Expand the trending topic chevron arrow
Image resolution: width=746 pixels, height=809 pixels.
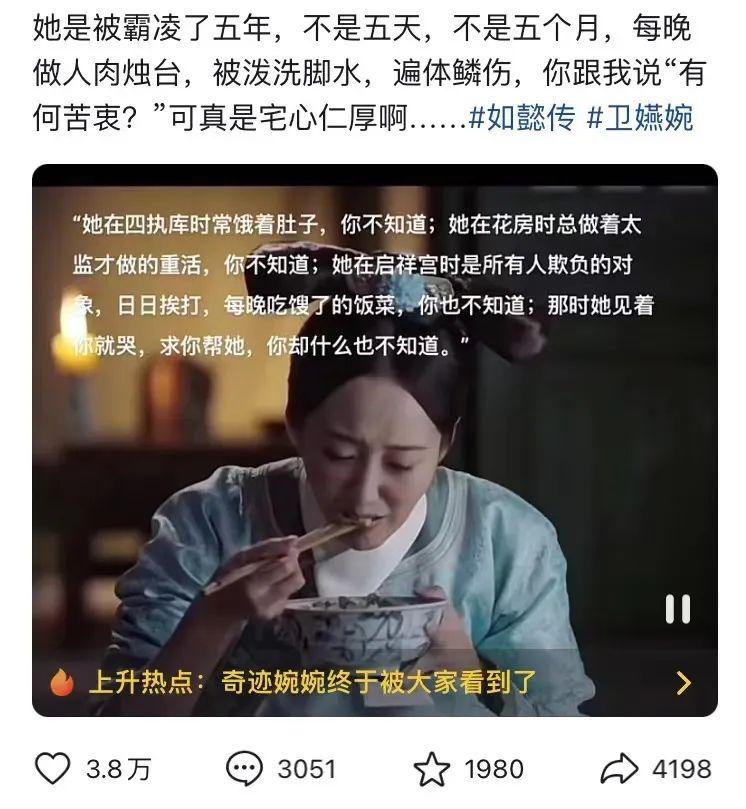[684, 683]
